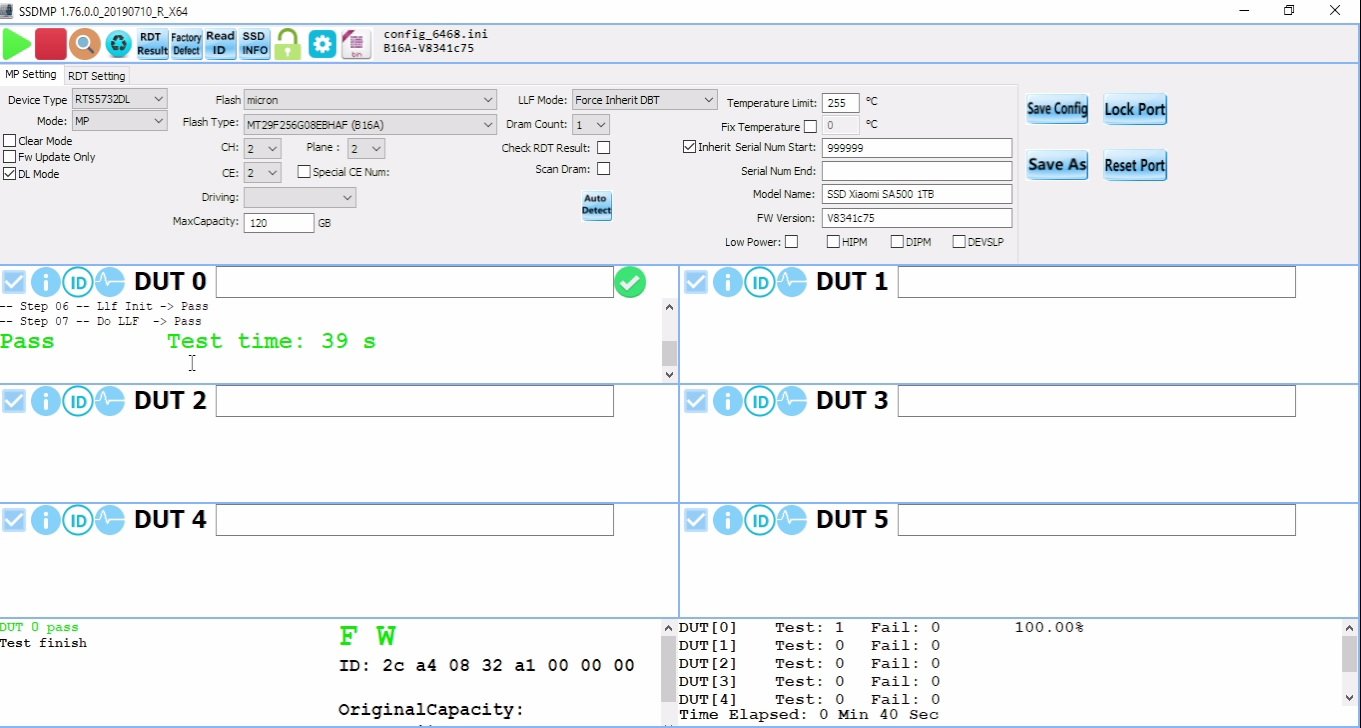Click the Save Config button

[x=1057, y=109]
